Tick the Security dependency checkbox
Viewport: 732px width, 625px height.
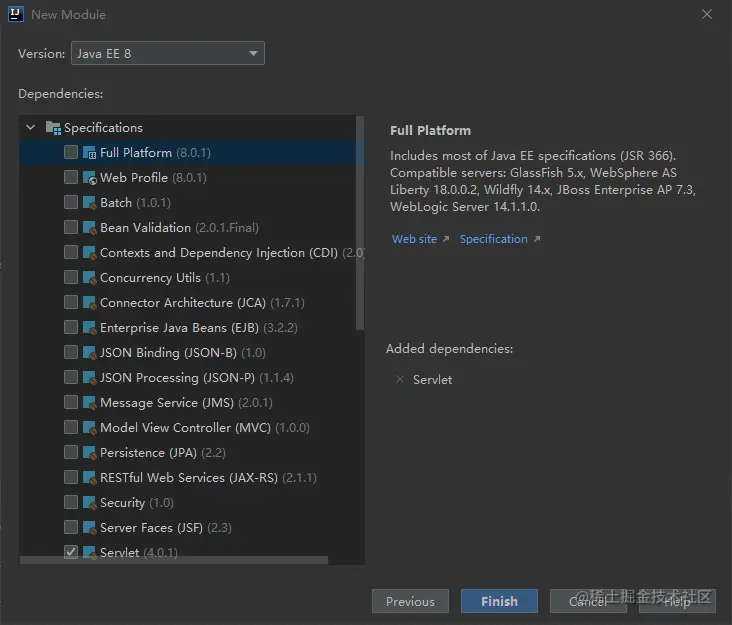click(x=71, y=502)
